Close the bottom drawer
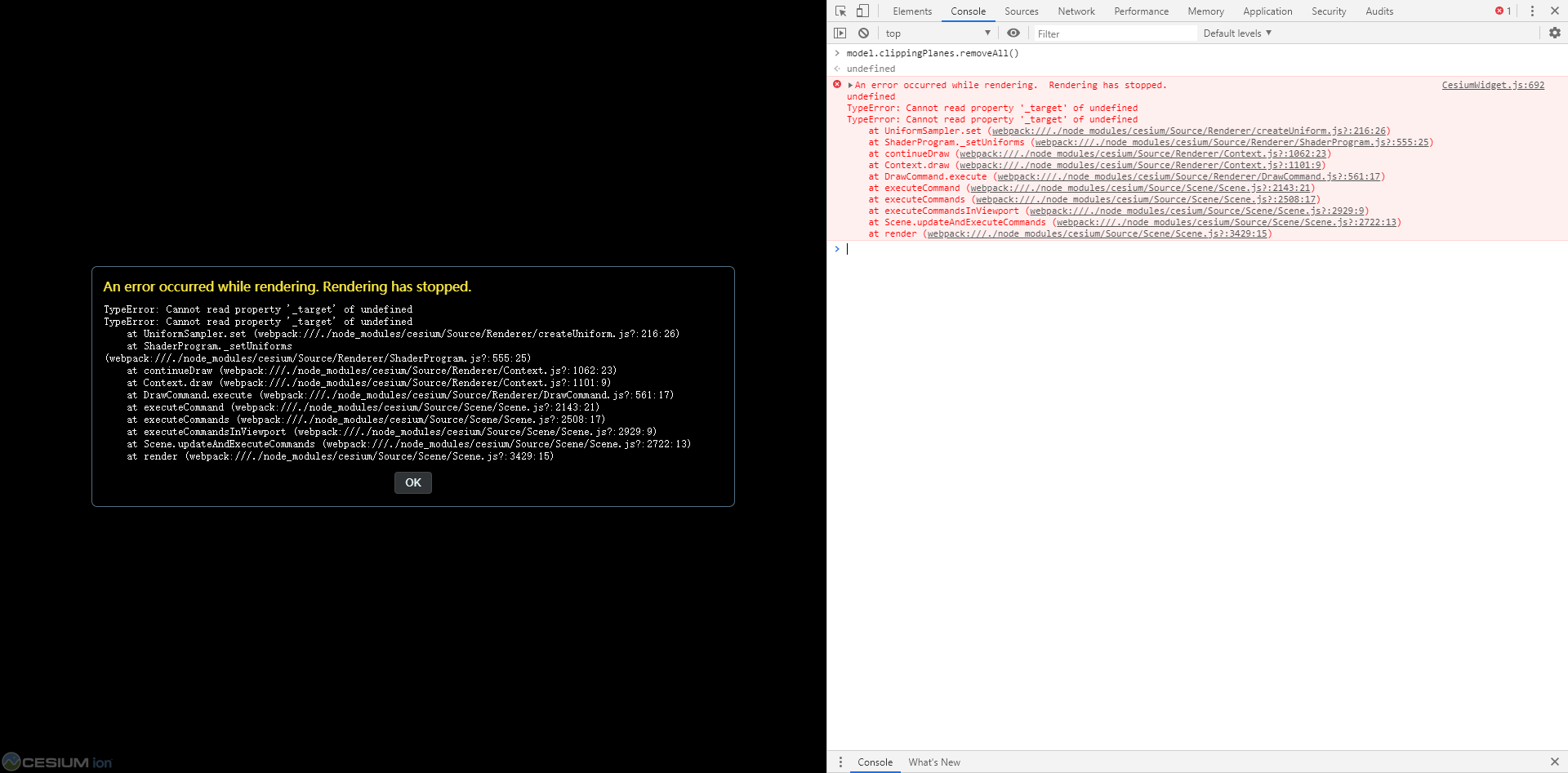1568x773 pixels. point(1555,762)
